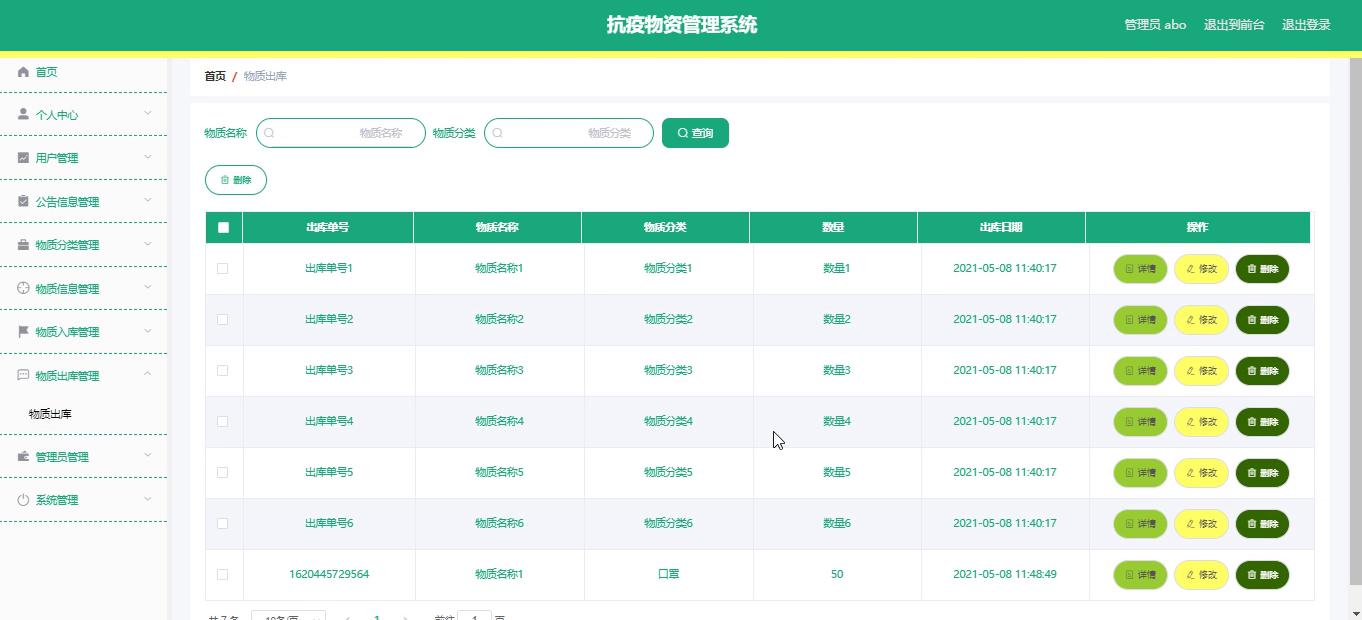Click the power icon beside 系统管理
1362x620 pixels.
coord(24,500)
